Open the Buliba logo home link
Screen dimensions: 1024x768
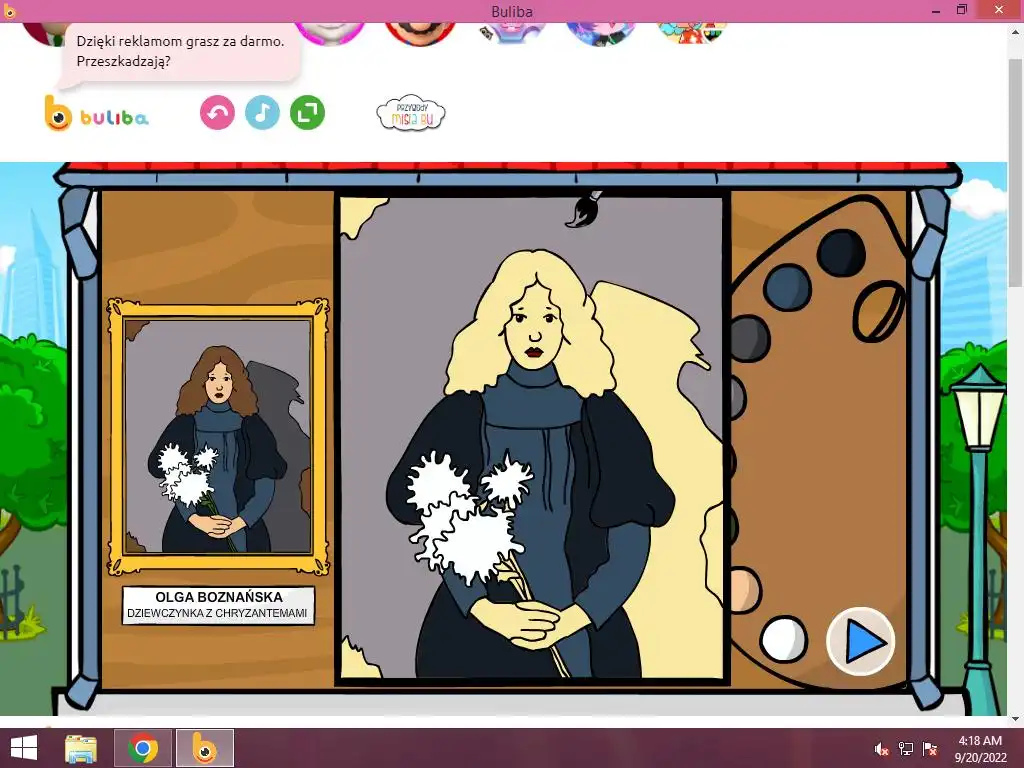(96, 114)
